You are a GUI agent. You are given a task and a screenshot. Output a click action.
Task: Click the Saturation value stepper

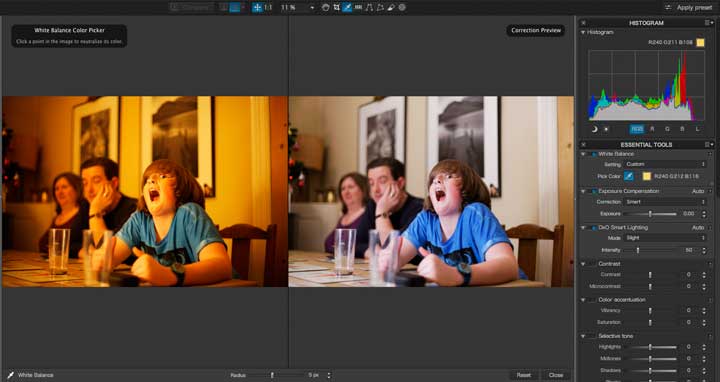[x=704, y=322]
